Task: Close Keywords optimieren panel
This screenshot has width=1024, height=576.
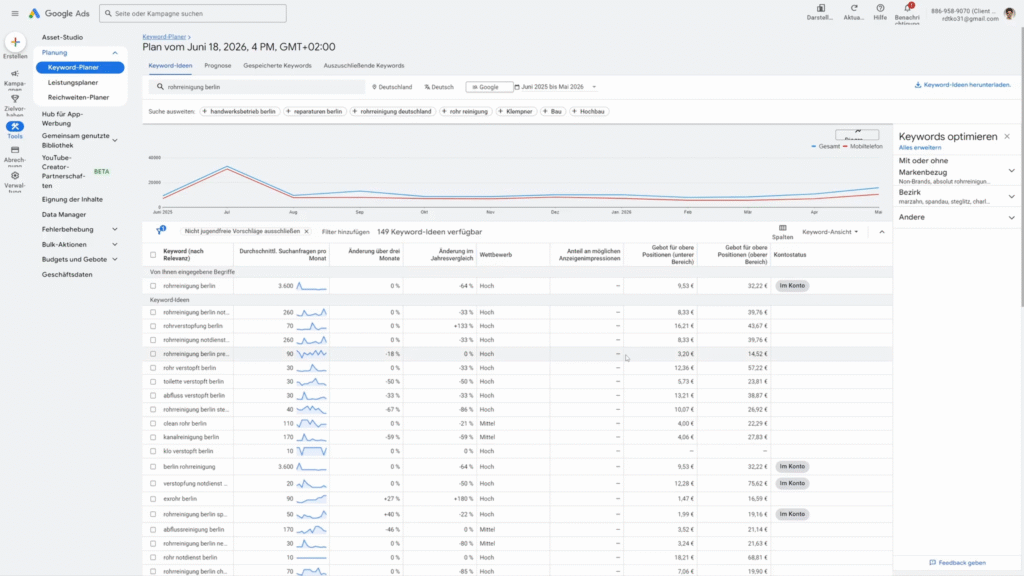Action: coord(1007,136)
